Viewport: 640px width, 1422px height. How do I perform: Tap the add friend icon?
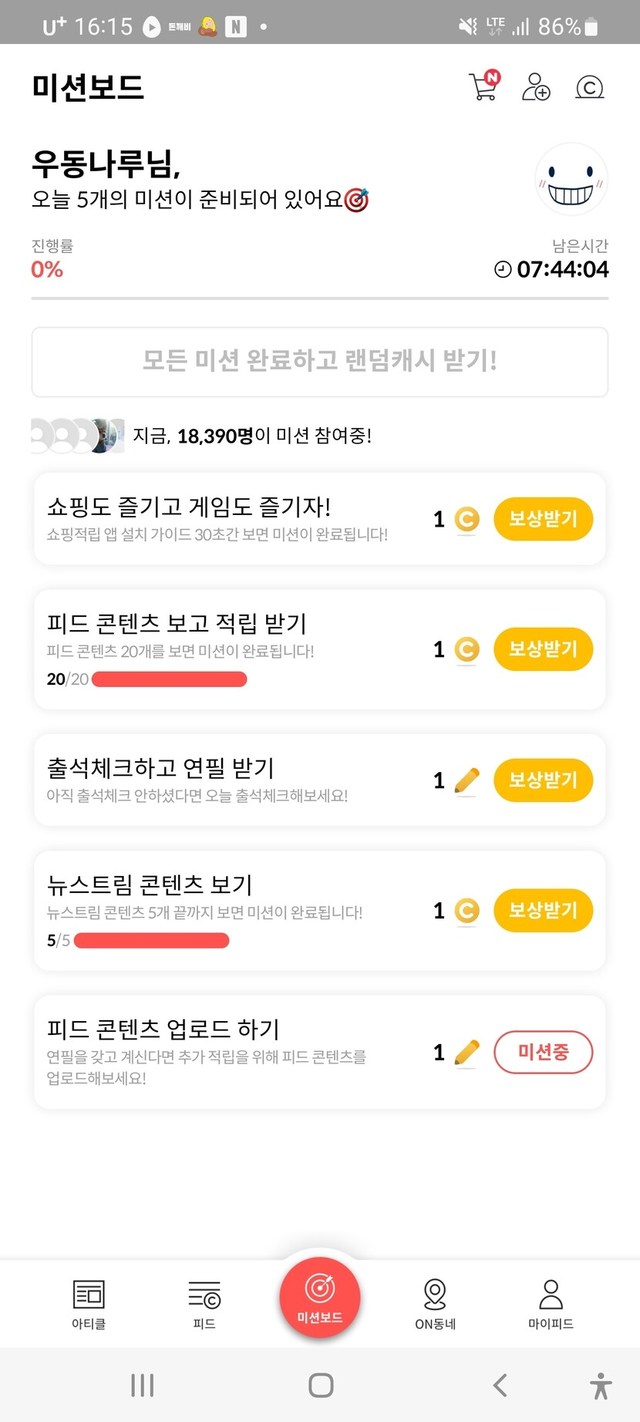pyautogui.click(x=536, y=87)
